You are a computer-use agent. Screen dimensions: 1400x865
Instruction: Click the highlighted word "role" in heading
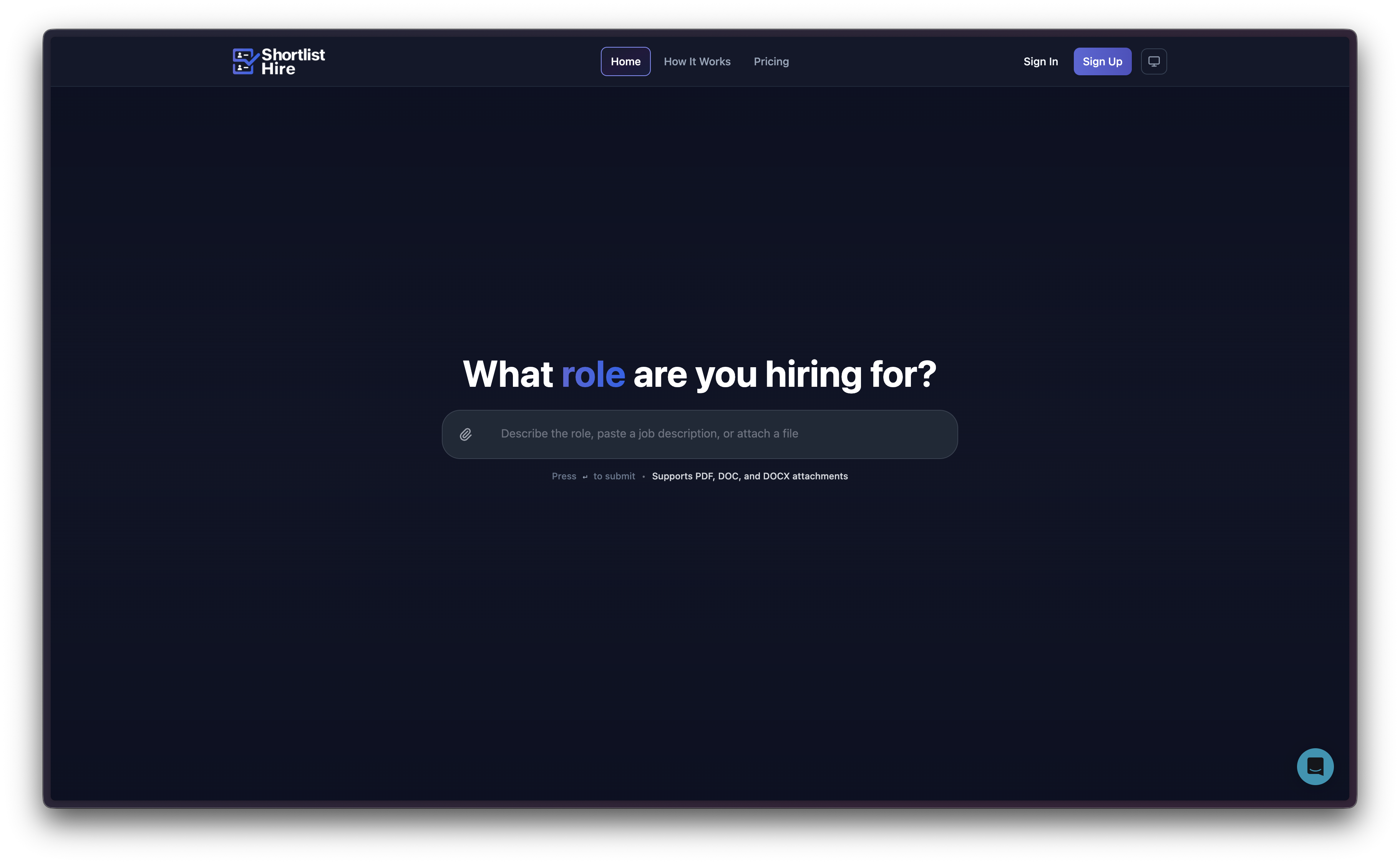tap(593, 374)
